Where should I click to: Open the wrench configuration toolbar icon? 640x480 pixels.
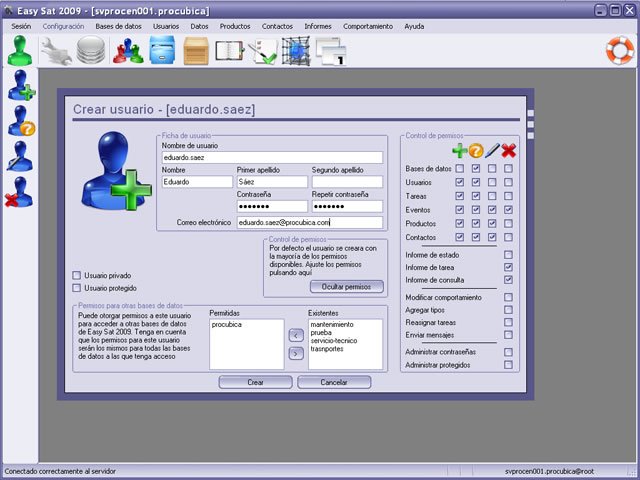[x=56, y=51]
